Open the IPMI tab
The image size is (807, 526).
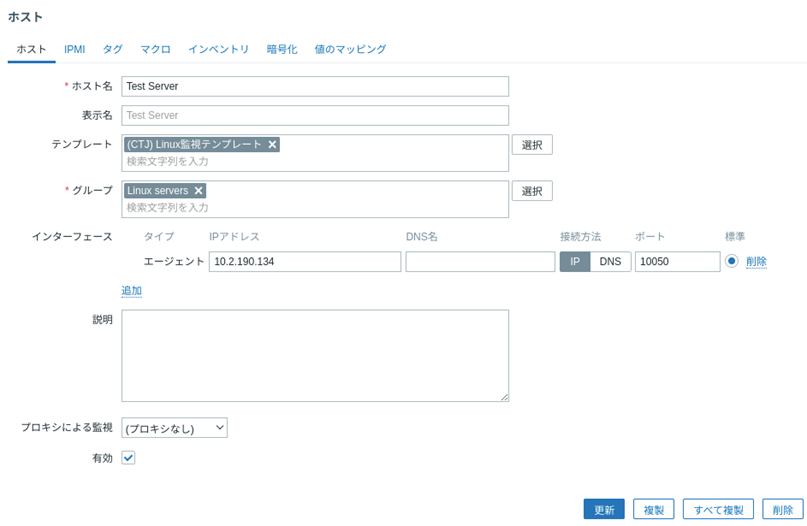pyautogui.click(x=75, y=49)
